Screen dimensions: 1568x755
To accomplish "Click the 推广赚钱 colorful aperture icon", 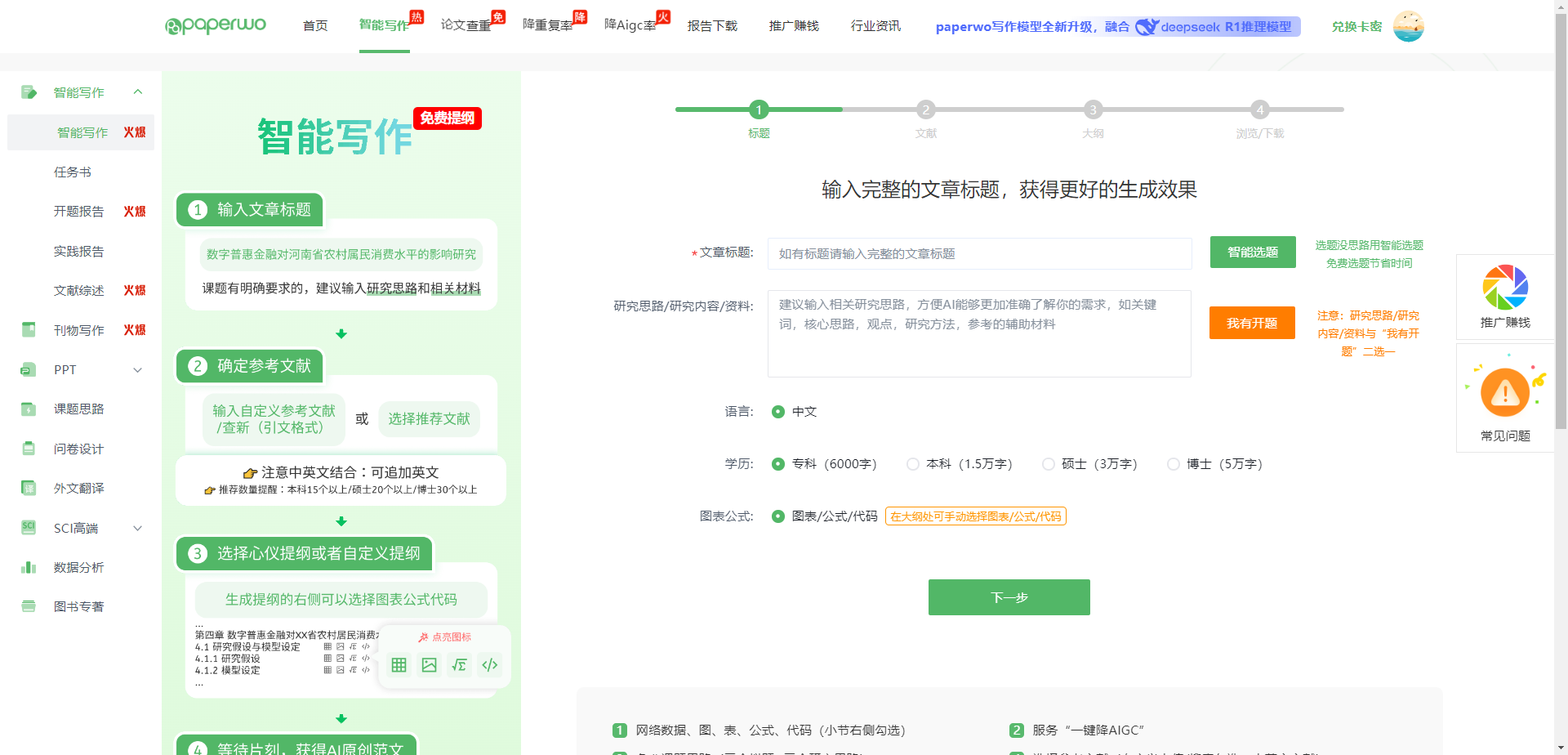I will tap(1505, 288).
